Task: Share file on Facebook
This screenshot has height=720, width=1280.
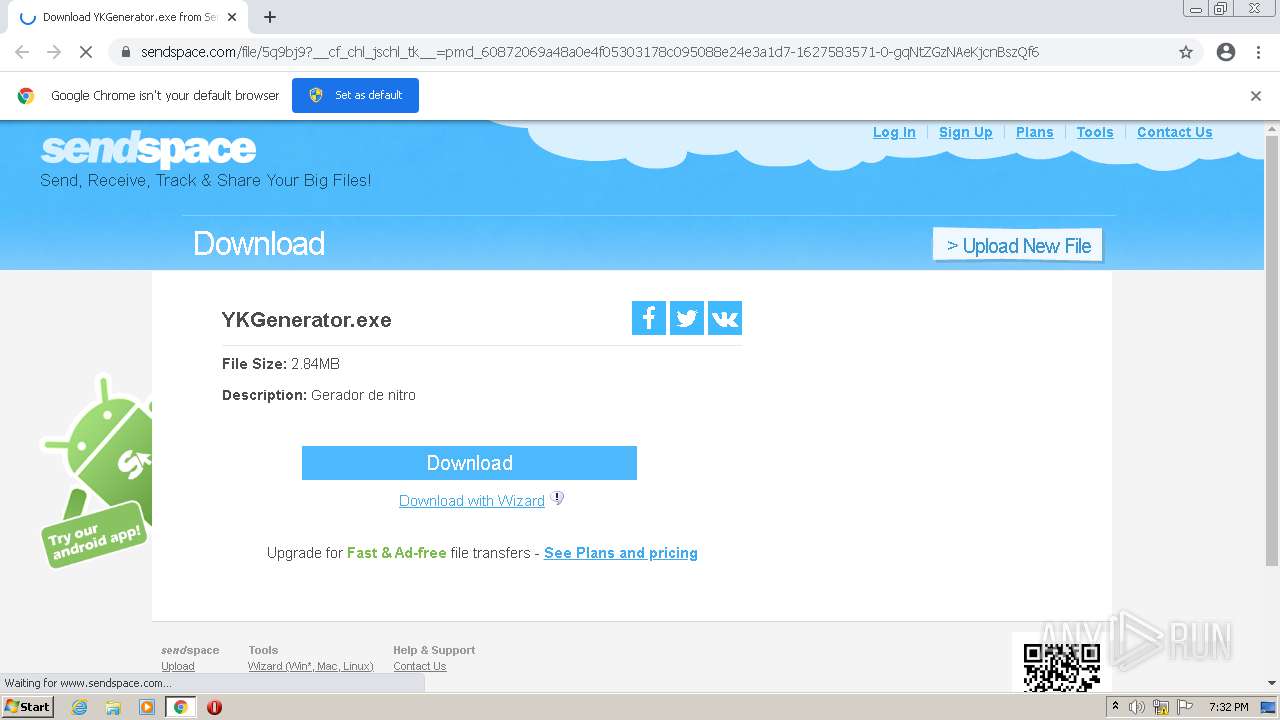Action: (648, 318)
